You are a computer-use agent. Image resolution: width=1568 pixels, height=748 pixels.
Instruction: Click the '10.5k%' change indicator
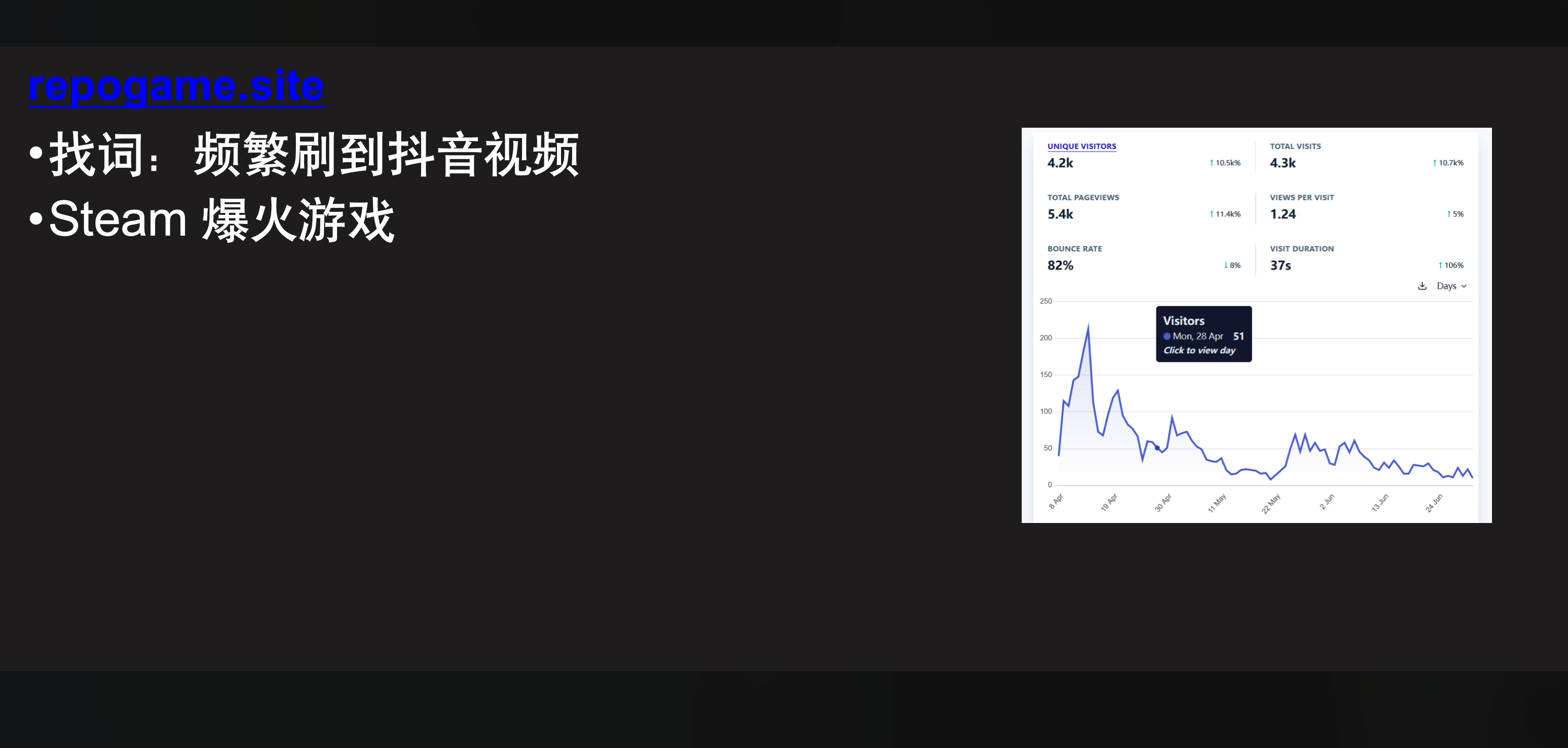[1225, 163]
